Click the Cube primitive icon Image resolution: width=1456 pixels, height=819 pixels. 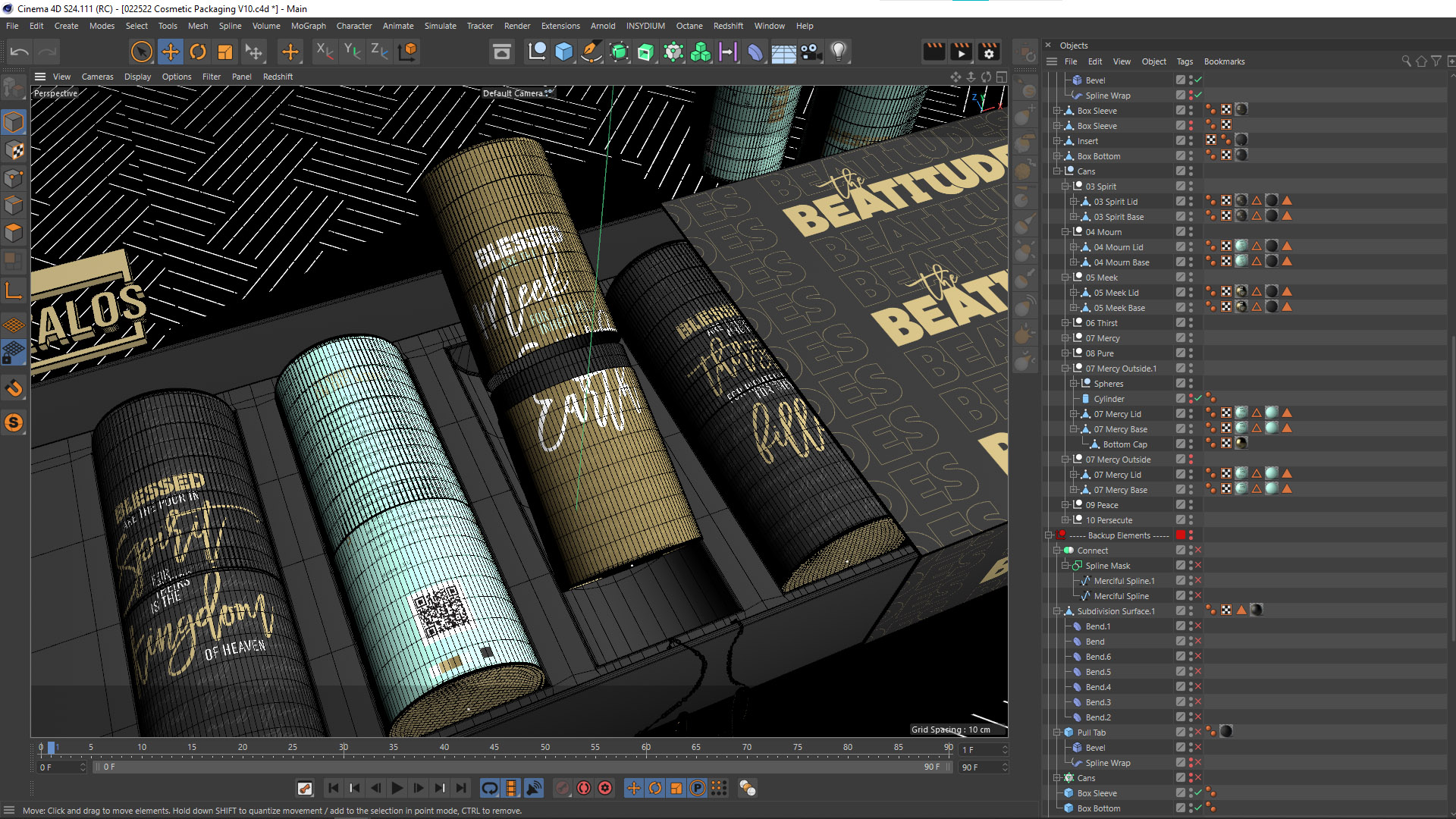coord(563,52)
